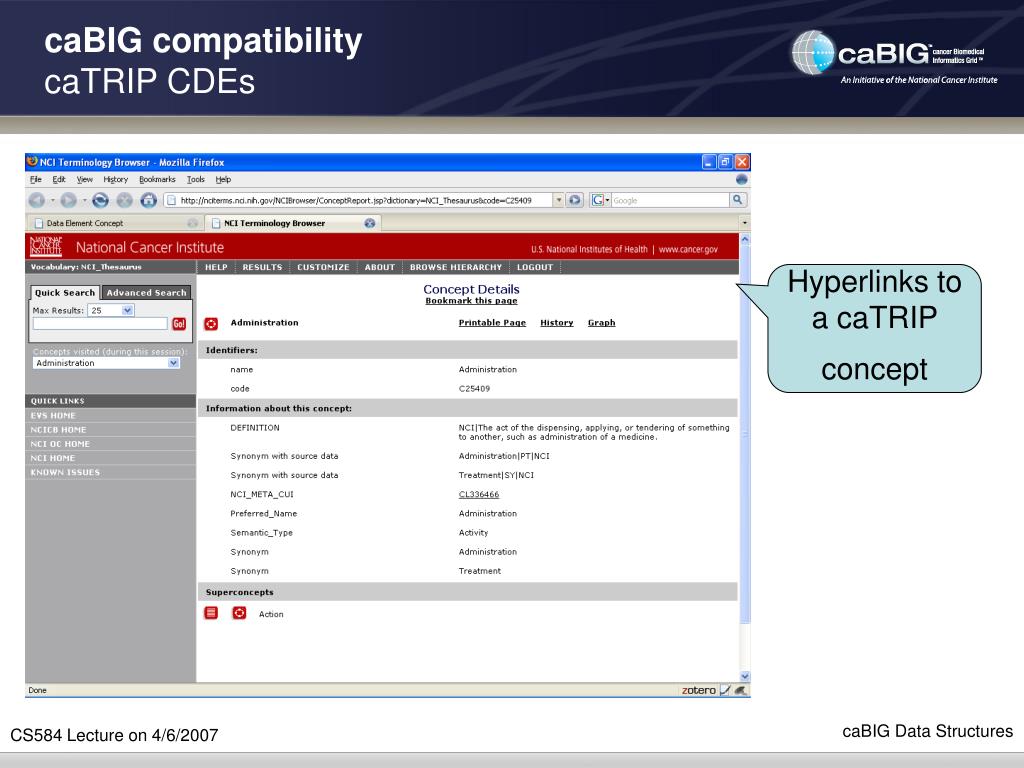Go to NCICB HOME quick link
This screenshot has height=768, width=1024.
(x=58, y=430)
